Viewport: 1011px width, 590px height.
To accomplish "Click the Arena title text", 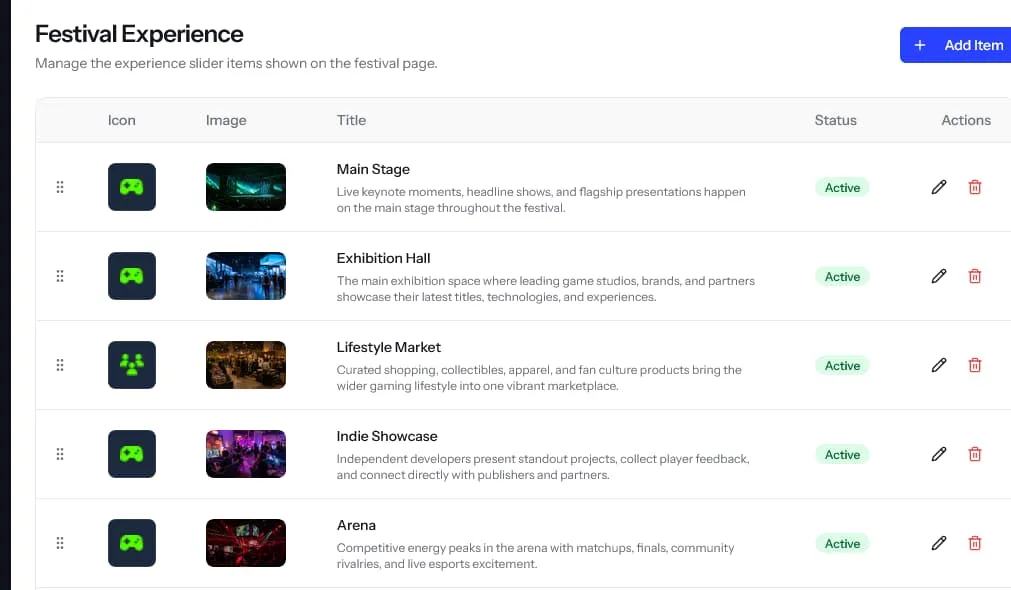I will click(356, 525).
